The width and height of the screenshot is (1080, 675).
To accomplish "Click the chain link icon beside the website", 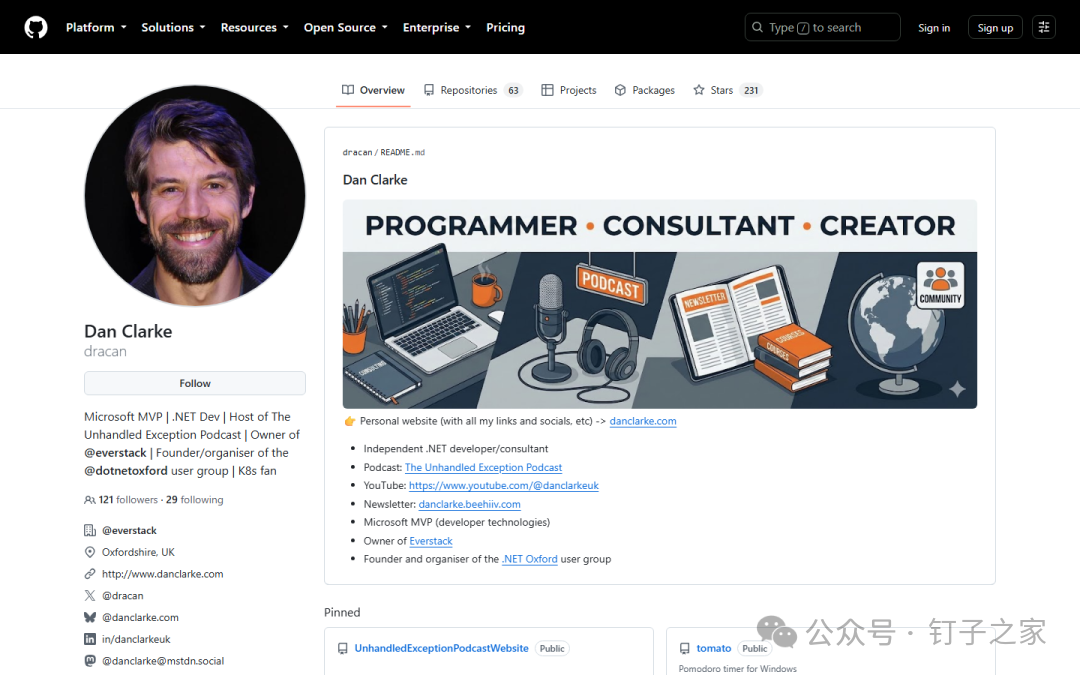I will coord(90,574).
